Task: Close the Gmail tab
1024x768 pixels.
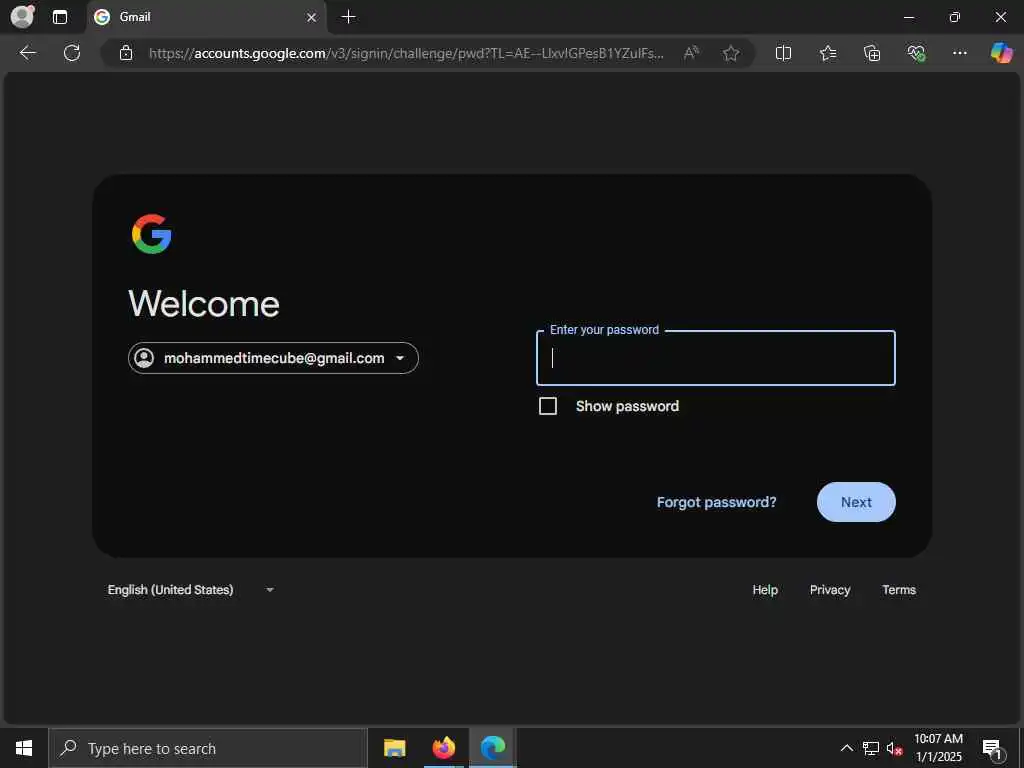Action: pyautogui.click(x=312, y=17)
